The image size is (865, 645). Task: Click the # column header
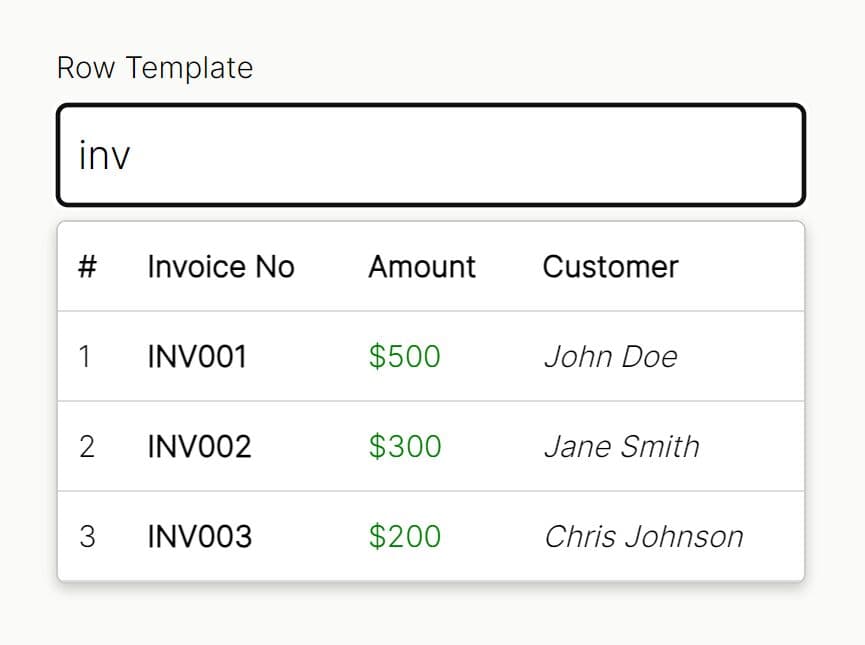pos(87,267)
